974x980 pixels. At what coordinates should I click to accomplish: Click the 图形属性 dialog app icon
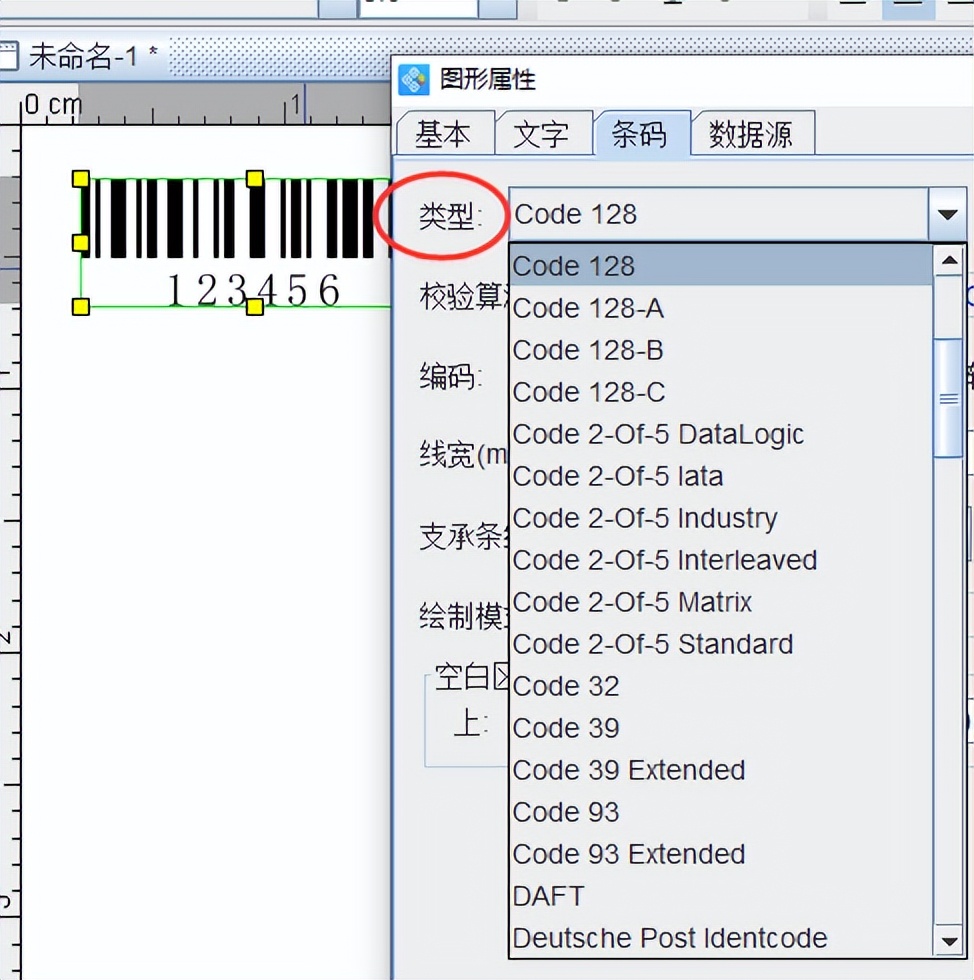(413, 79)
